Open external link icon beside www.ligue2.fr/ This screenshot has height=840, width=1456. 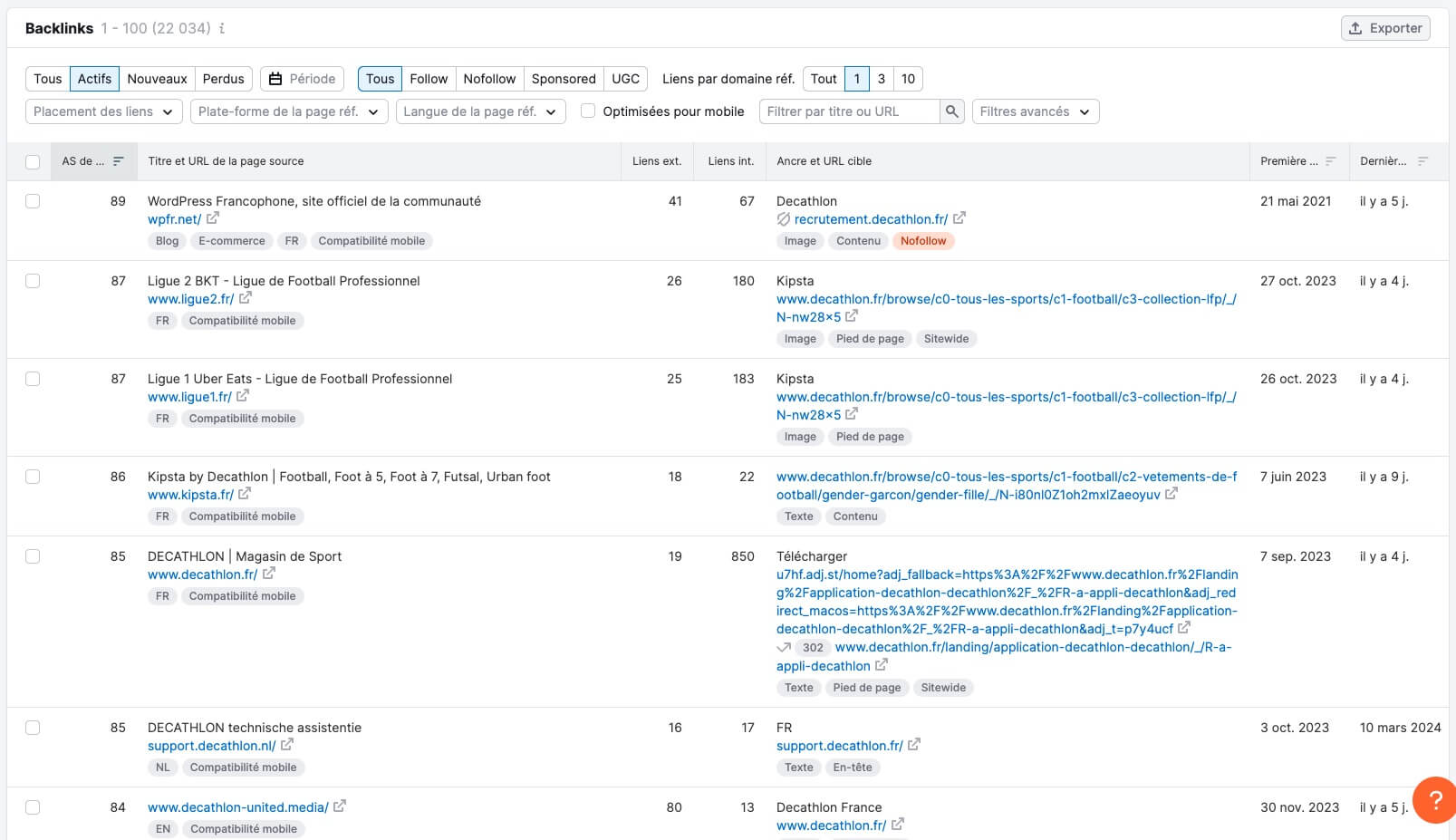pyautogui.click(x=246, y=298)
